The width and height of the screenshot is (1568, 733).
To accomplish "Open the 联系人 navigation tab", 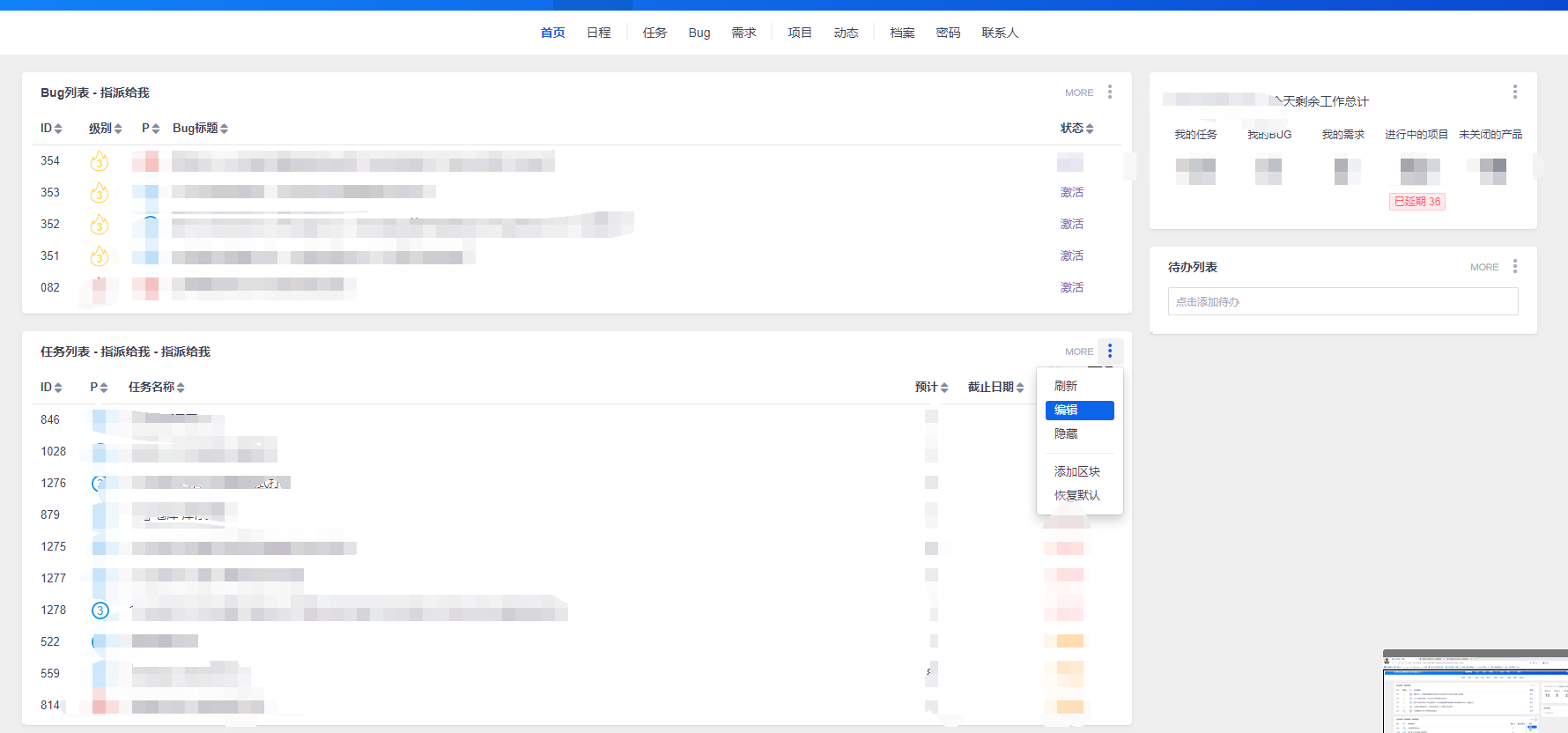I will (1000, 33).
